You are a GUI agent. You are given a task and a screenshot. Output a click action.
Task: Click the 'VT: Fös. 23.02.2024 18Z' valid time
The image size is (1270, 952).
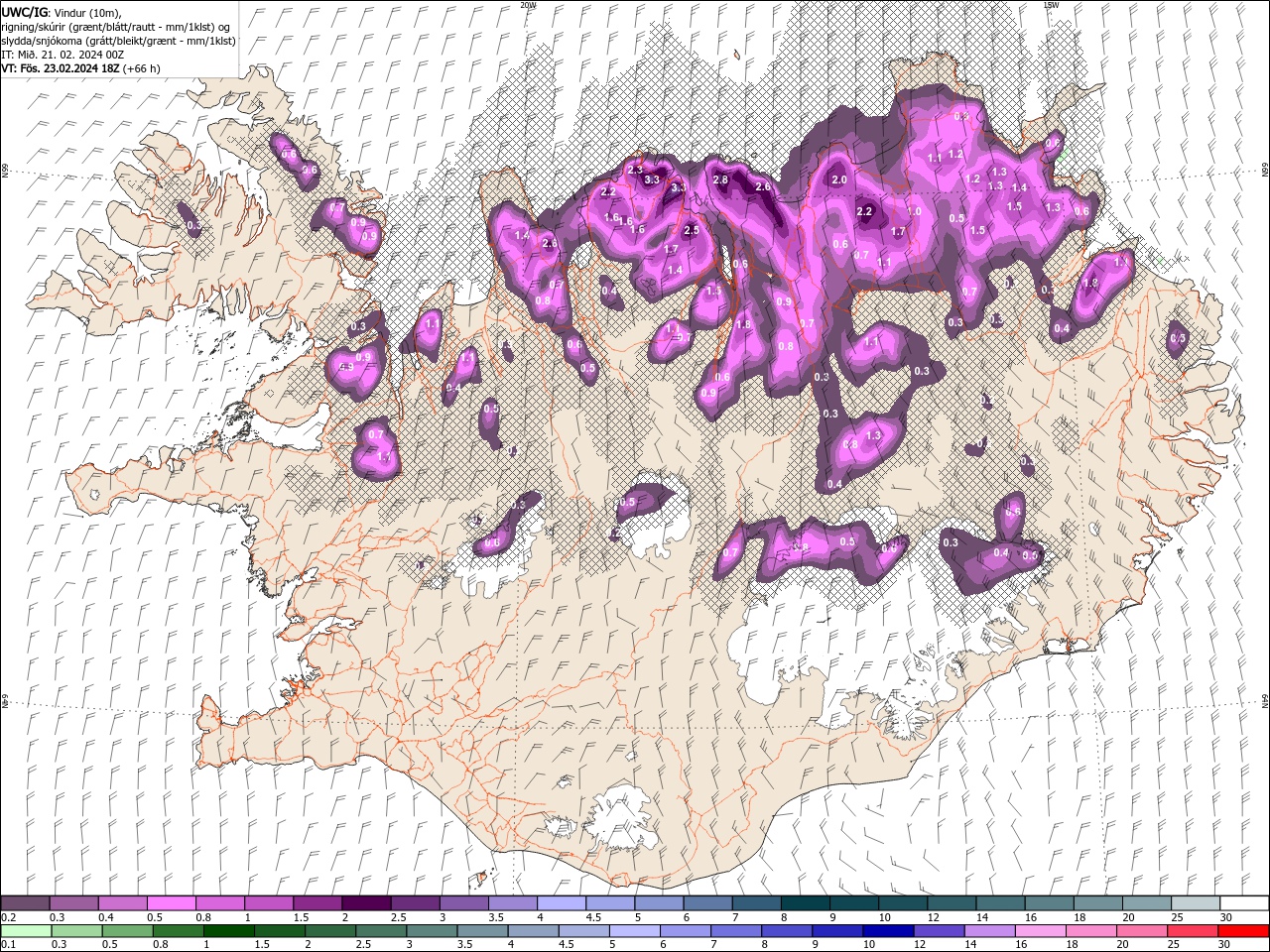point(61,68)
